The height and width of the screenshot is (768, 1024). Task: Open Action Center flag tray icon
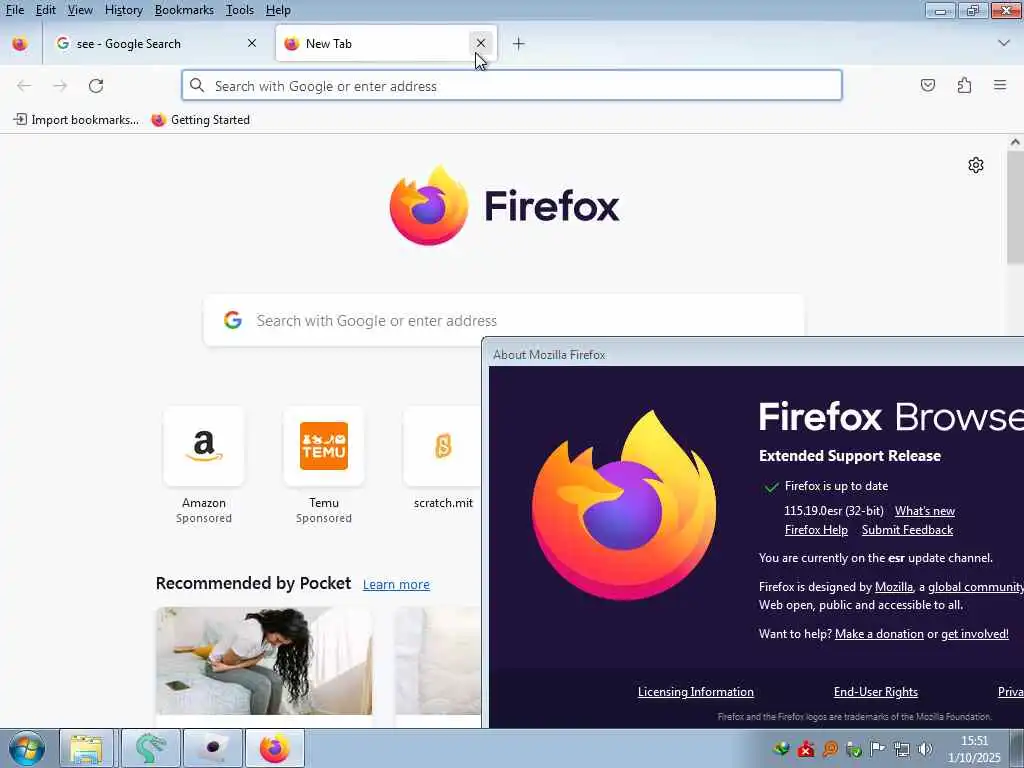878,748
